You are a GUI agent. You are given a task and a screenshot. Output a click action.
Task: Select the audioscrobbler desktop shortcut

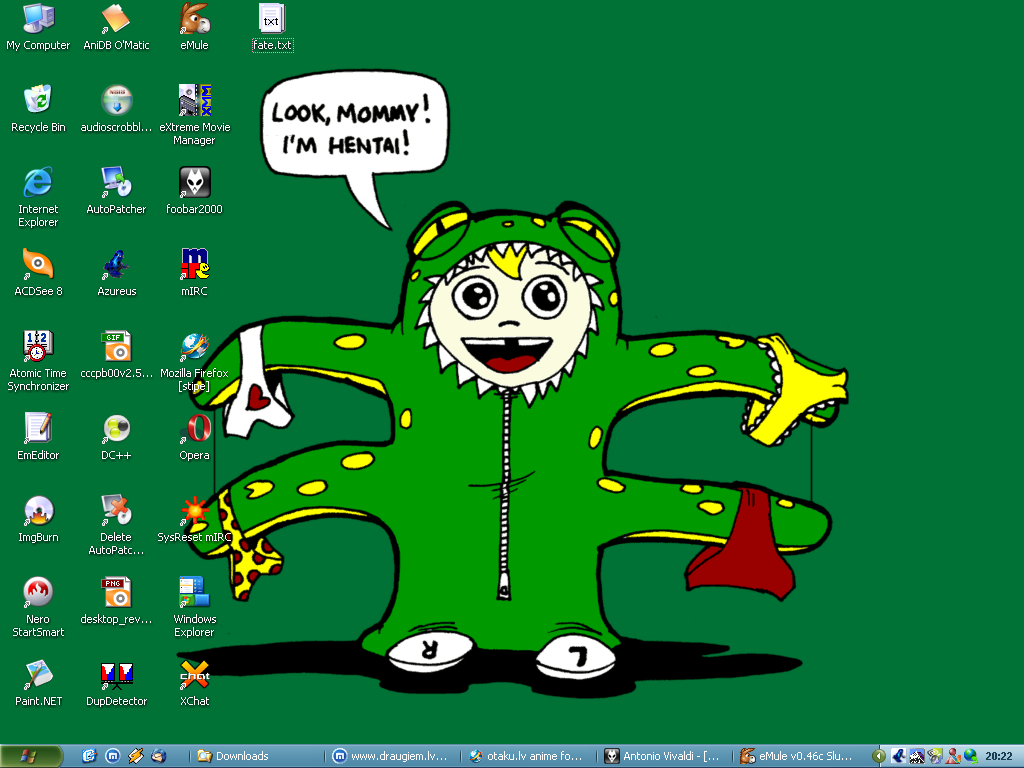pyautogui.click(x=116, y=108)
